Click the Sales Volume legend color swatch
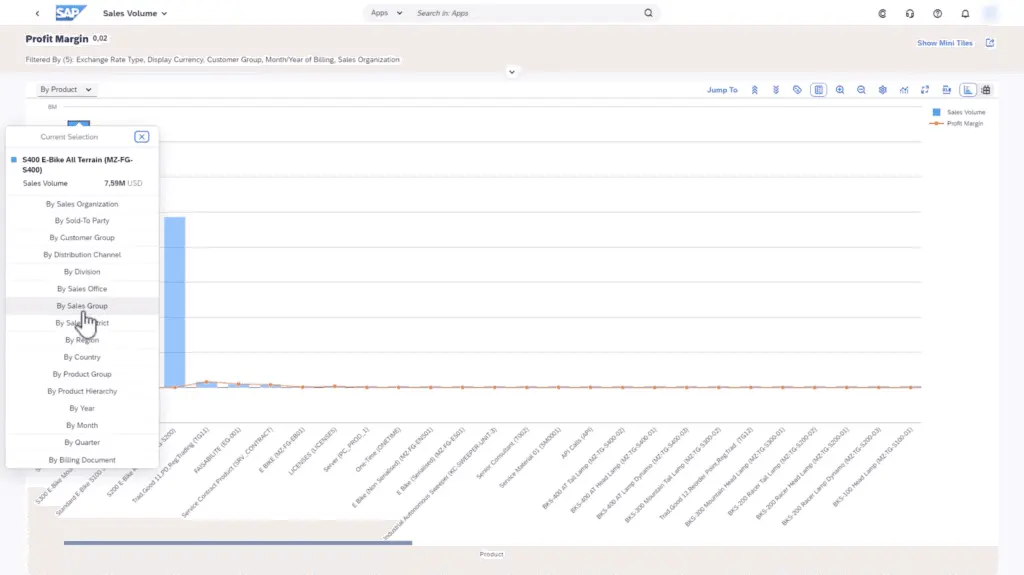 [936, 112]
